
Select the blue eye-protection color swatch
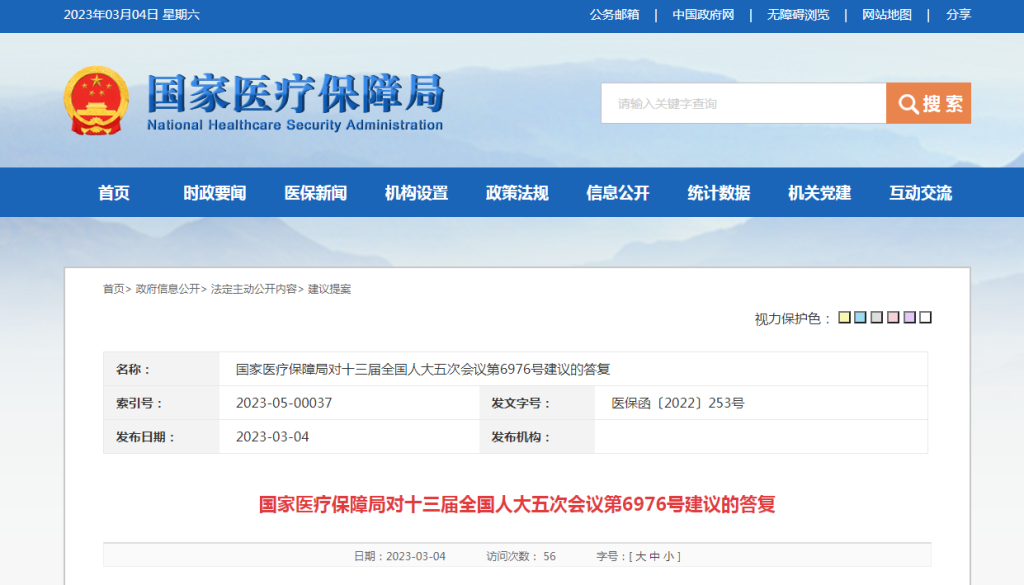861,318
